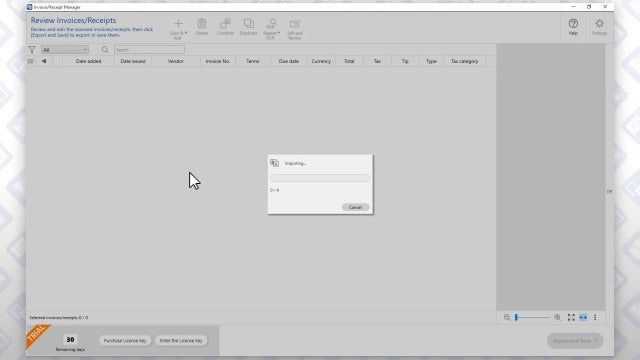Cancel the importing dialog
Viewport: 640px width, 360px height.
point(356,207)
